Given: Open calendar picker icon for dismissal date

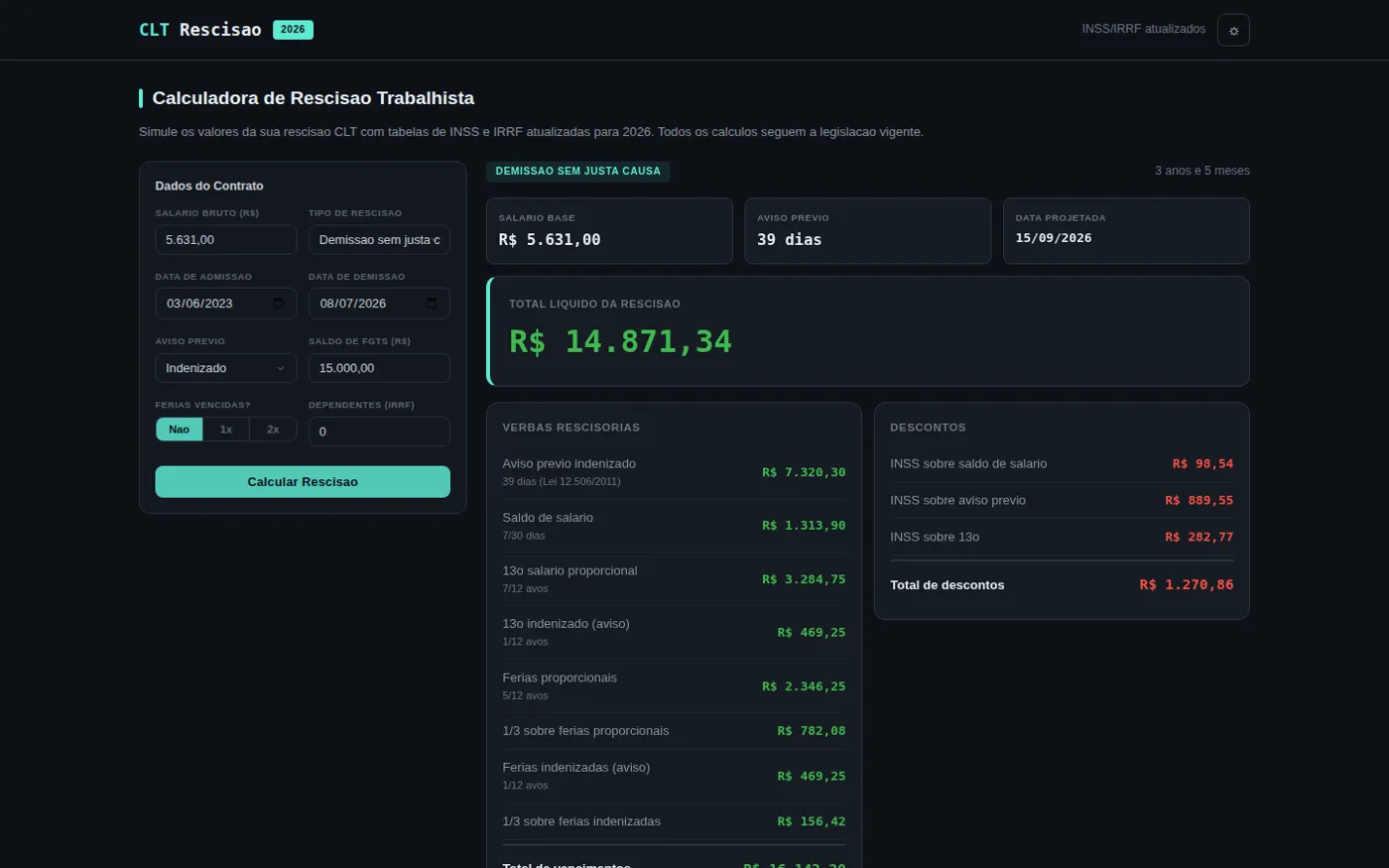Looking at the screenshot, I should [432, 304].
